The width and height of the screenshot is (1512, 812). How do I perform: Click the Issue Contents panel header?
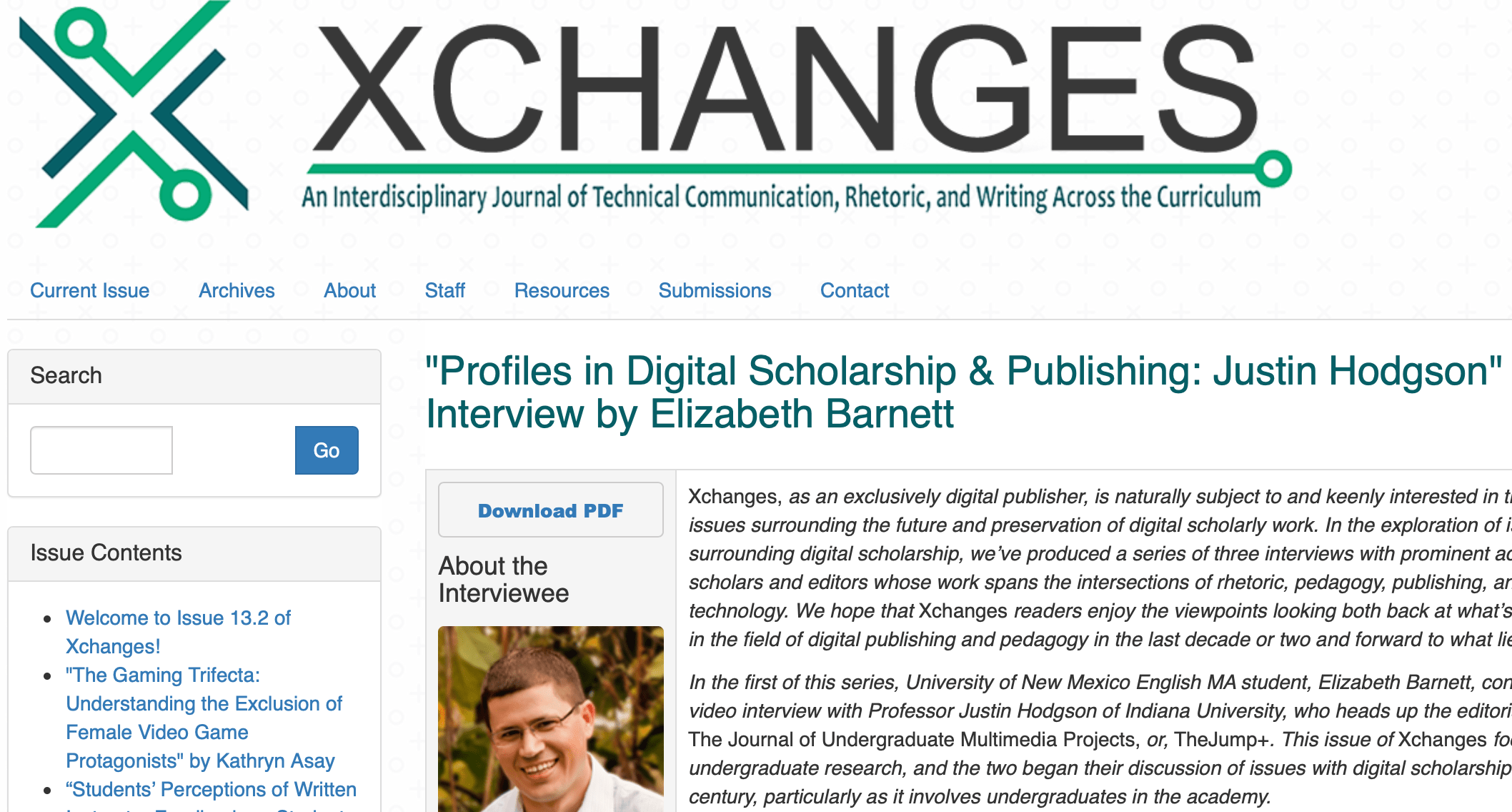pyautogui.click(x=106, y=553)
